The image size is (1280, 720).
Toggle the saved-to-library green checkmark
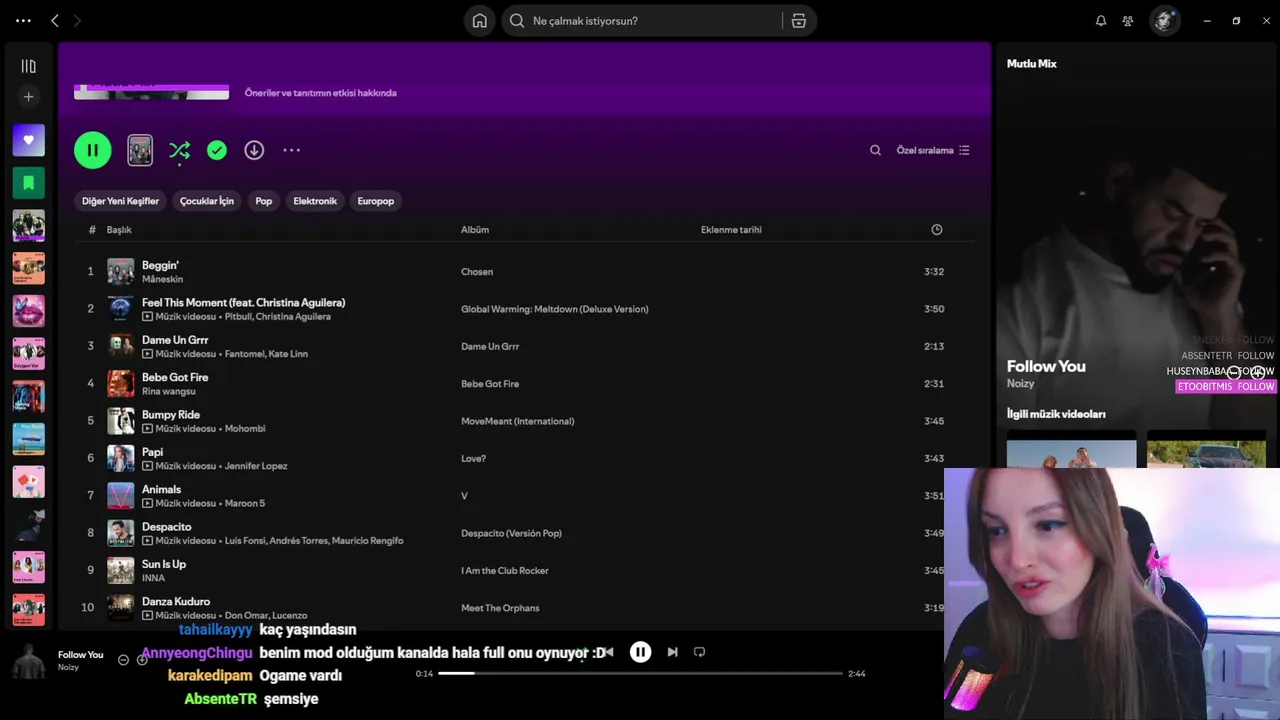pos(217,150)
